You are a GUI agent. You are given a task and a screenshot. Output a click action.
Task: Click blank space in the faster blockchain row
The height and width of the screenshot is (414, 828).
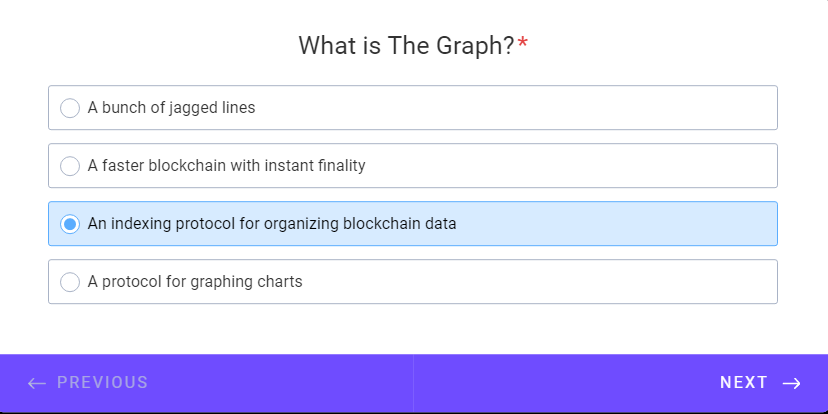[570, 166]
